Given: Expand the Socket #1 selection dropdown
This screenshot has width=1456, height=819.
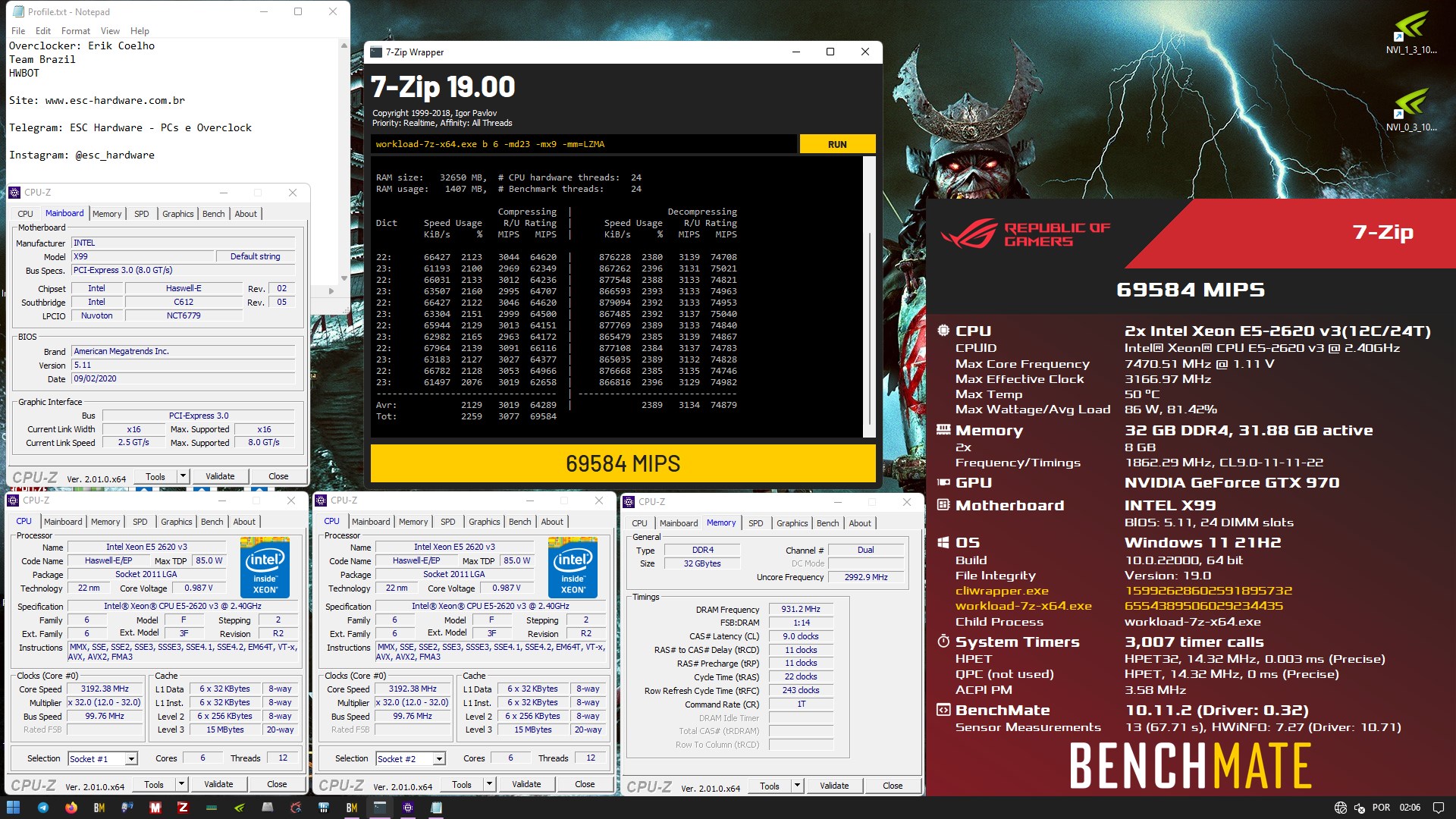Looking at the screenshot, I should click(131, 758).
